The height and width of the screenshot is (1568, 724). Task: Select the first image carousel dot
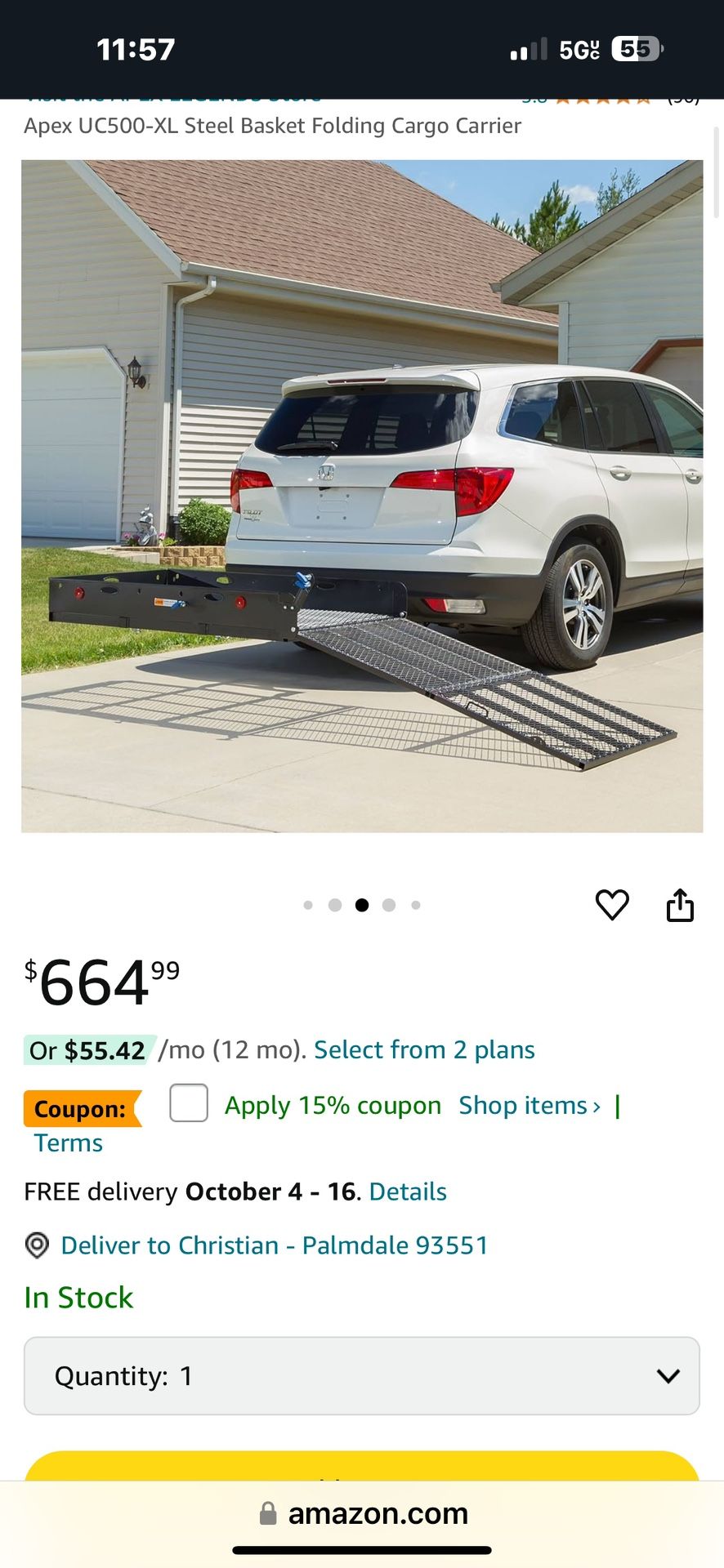tap(308, 905)
